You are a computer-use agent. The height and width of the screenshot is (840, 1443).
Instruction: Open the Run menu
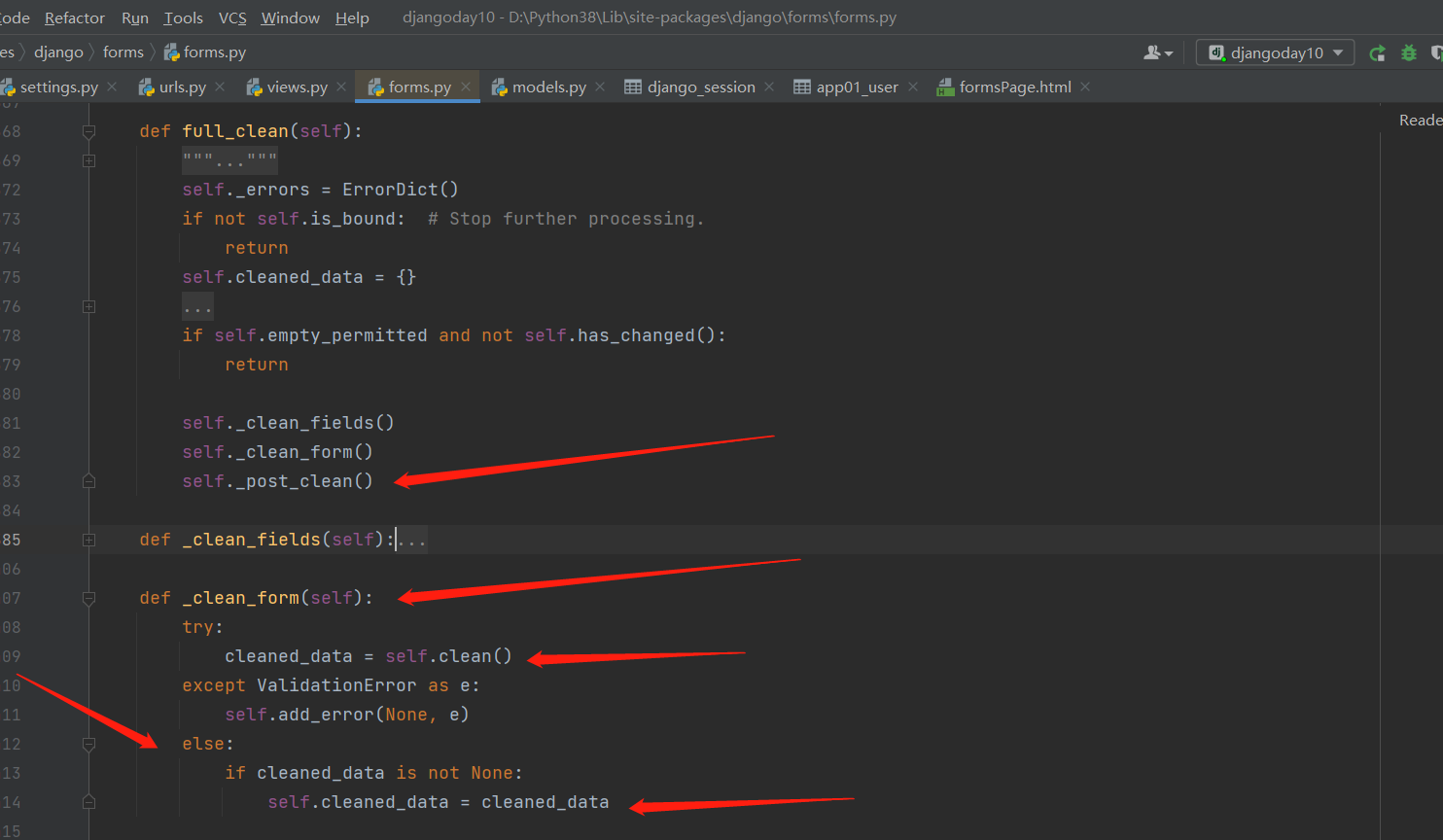pos(135,17)
